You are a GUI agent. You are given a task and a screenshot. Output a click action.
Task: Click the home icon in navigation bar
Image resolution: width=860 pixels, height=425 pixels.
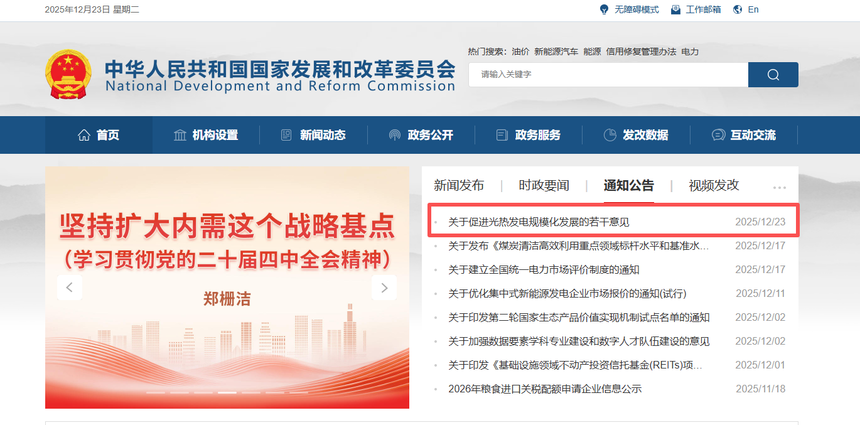[84, 135]
